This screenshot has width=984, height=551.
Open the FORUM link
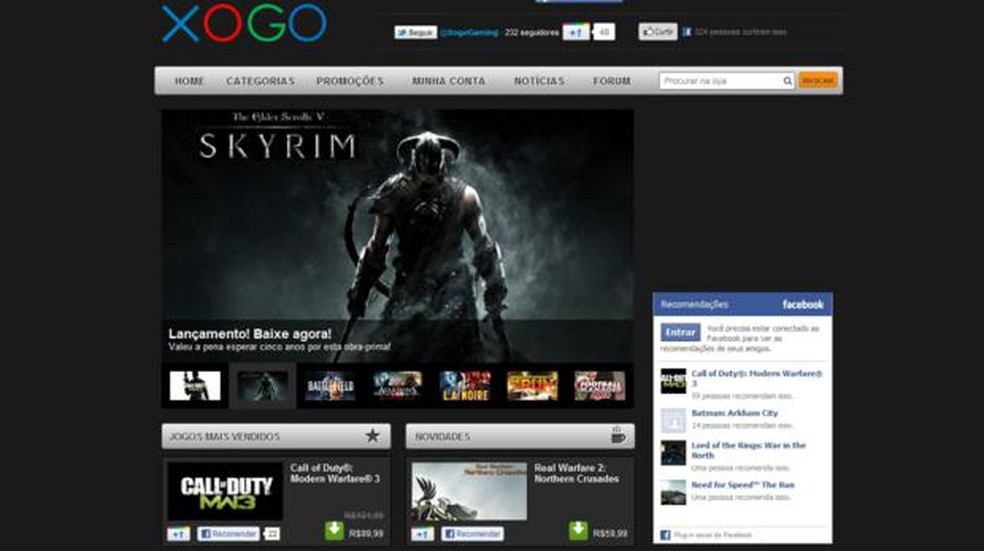(x=612, y=81)
